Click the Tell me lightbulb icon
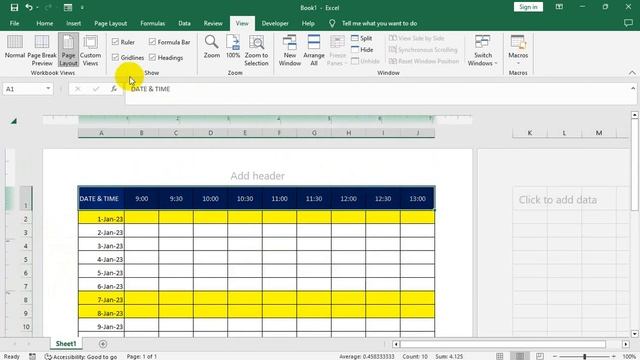Screen dimensions: 640x360 pos(332,23)
